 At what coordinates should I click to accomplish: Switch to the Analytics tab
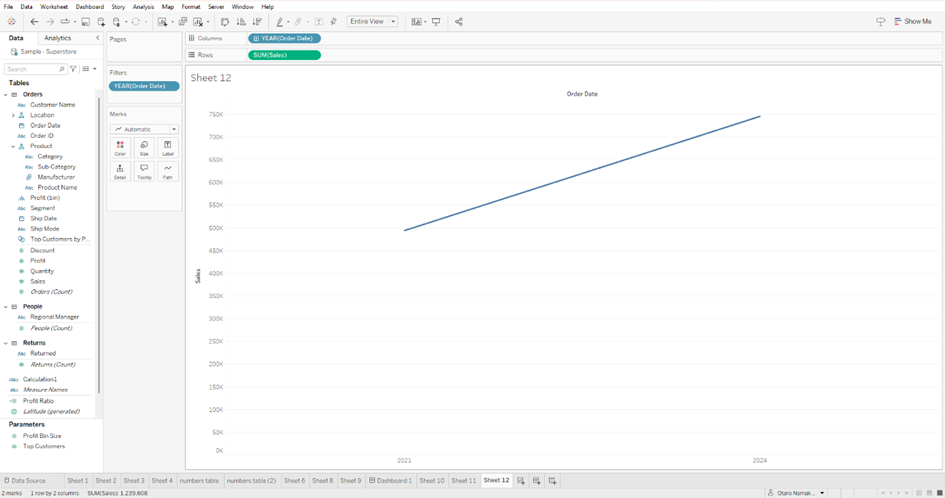click(x=58, y=38)
